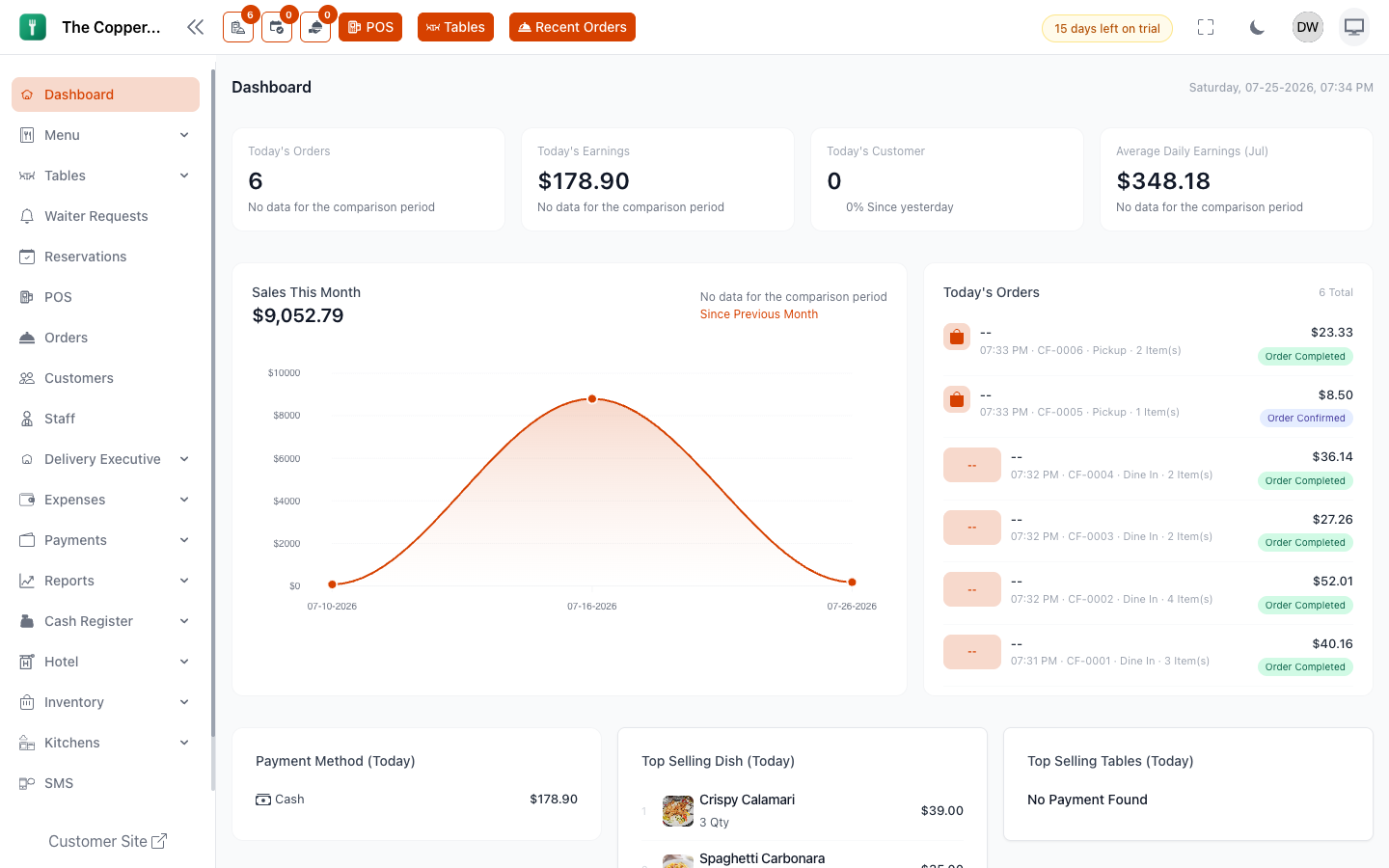Expand Cash Register sidebar chevron

click(184, 621)
